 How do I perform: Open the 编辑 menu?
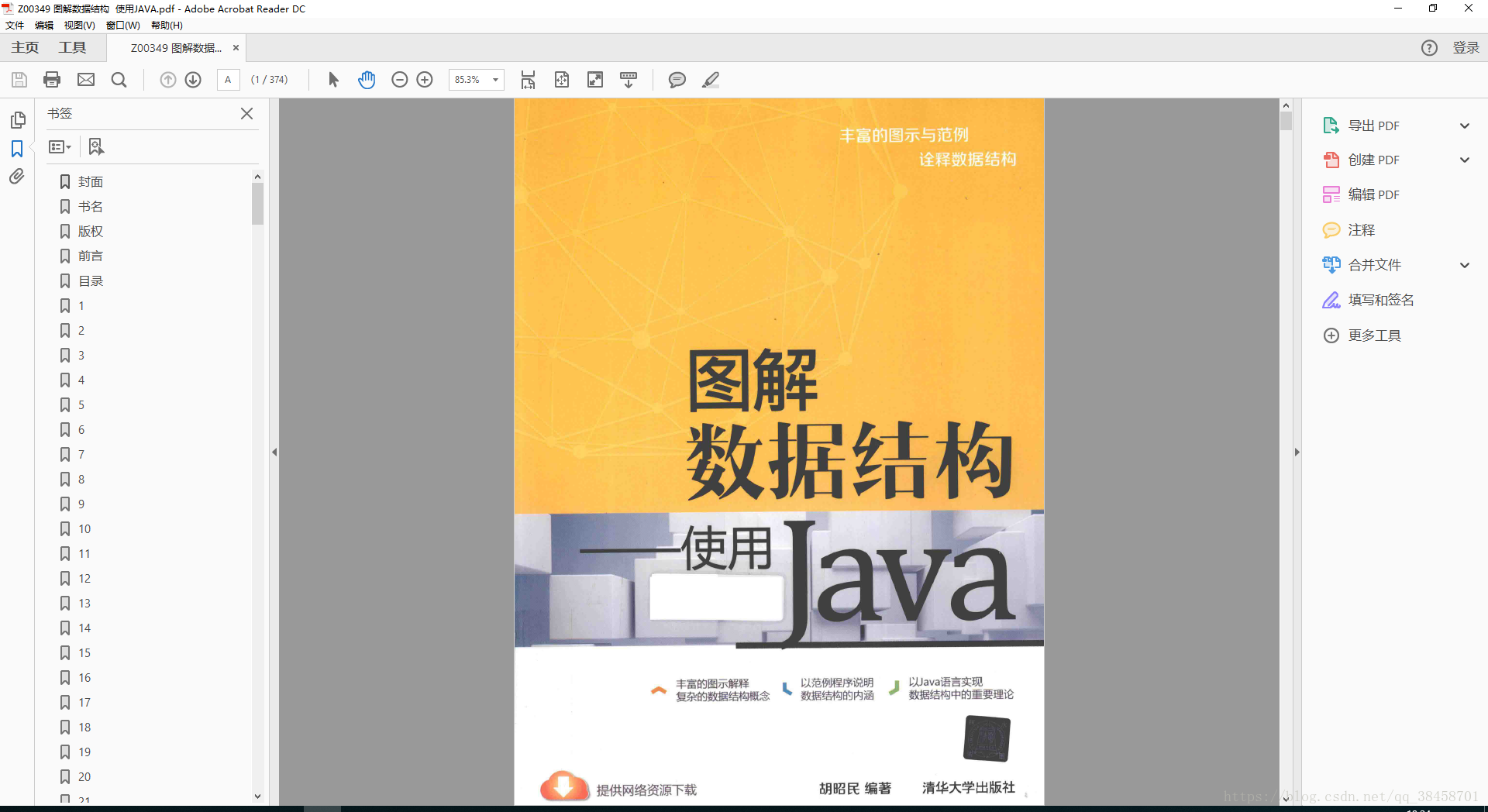[x=44, y=26]
